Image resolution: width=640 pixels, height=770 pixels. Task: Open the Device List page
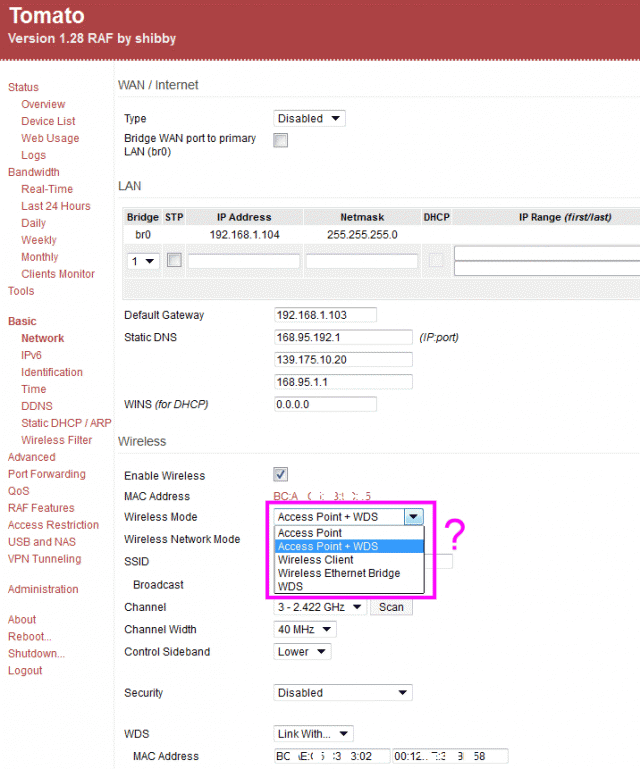tap(48, 121)
